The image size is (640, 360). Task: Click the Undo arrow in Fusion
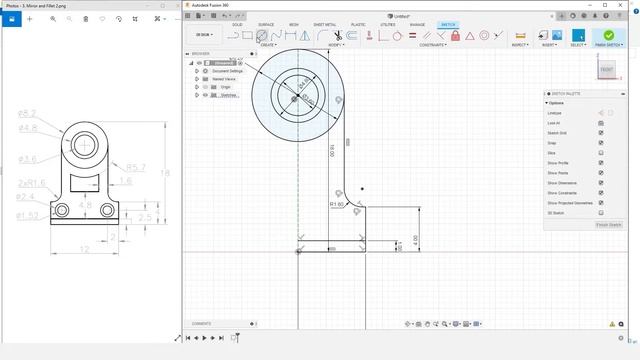point(224,16)
